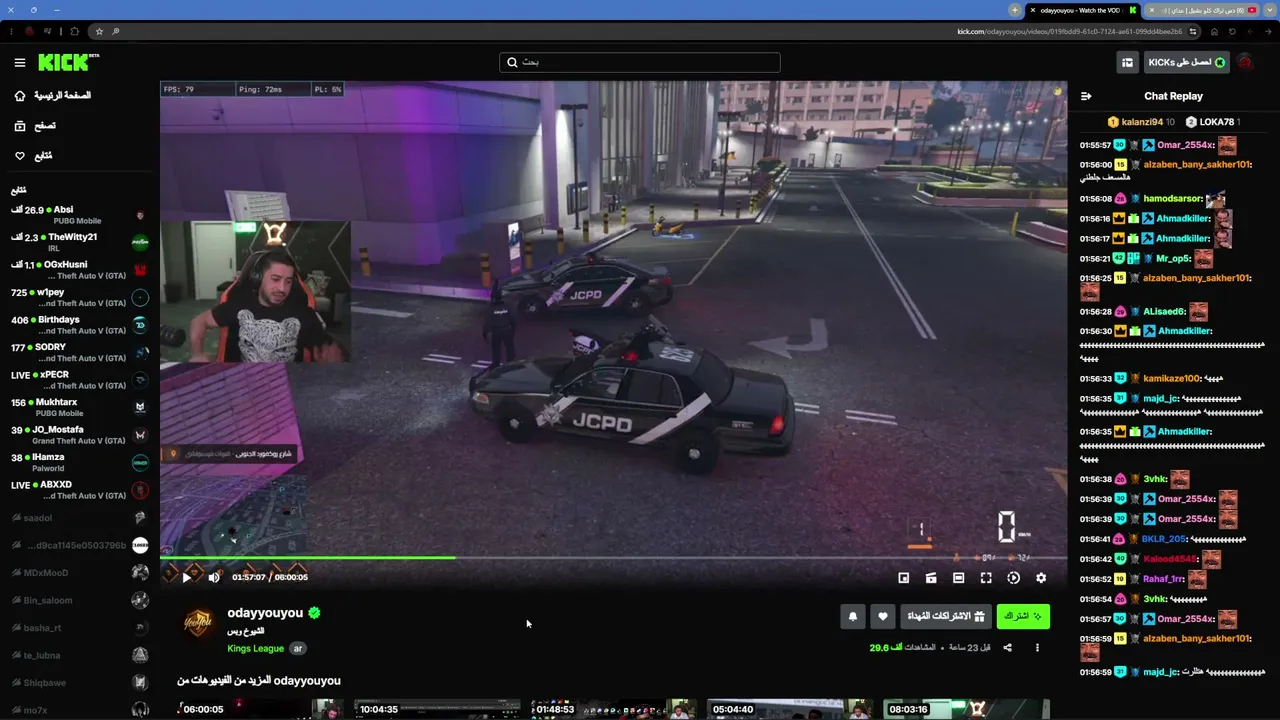Open OGxHusni channel in sidebar
This screenshot has height=720, width=1280.
point(80,270)
